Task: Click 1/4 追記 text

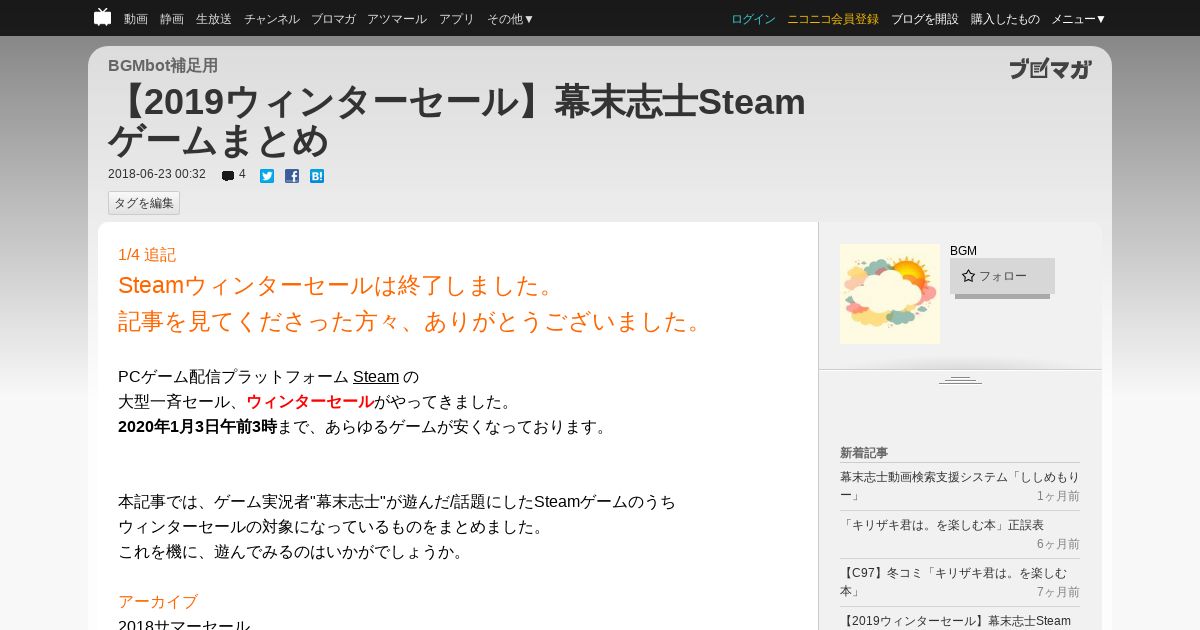Action: tap(147, 255)
